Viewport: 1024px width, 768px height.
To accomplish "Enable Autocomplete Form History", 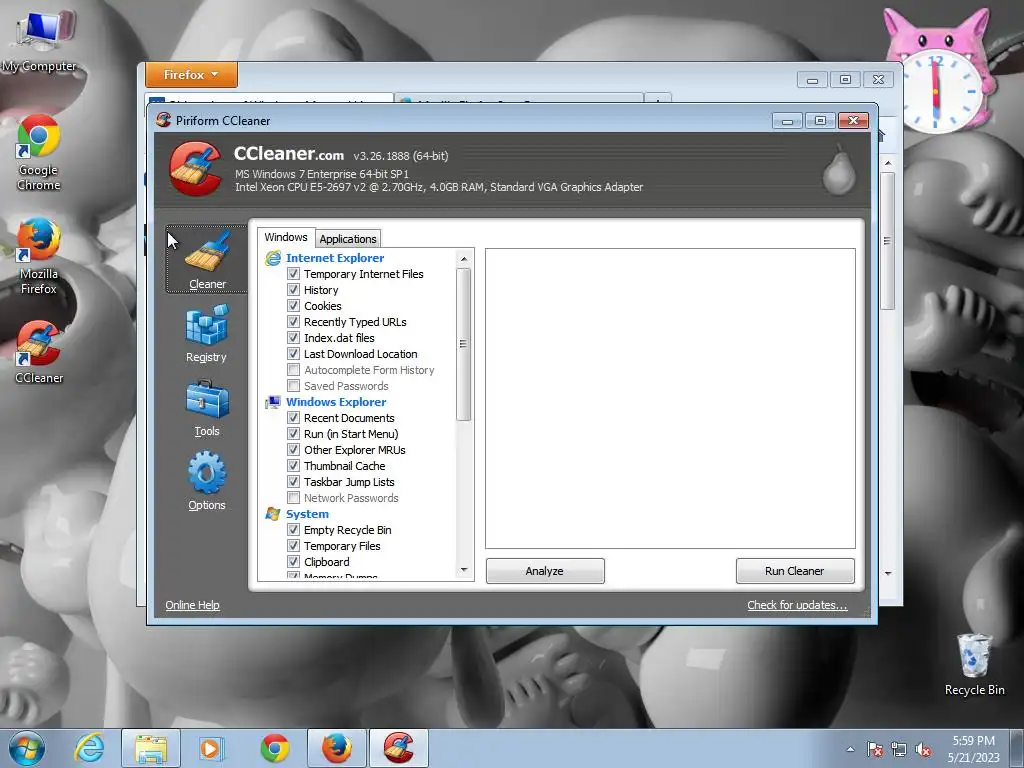I will [x=294, y=370].
